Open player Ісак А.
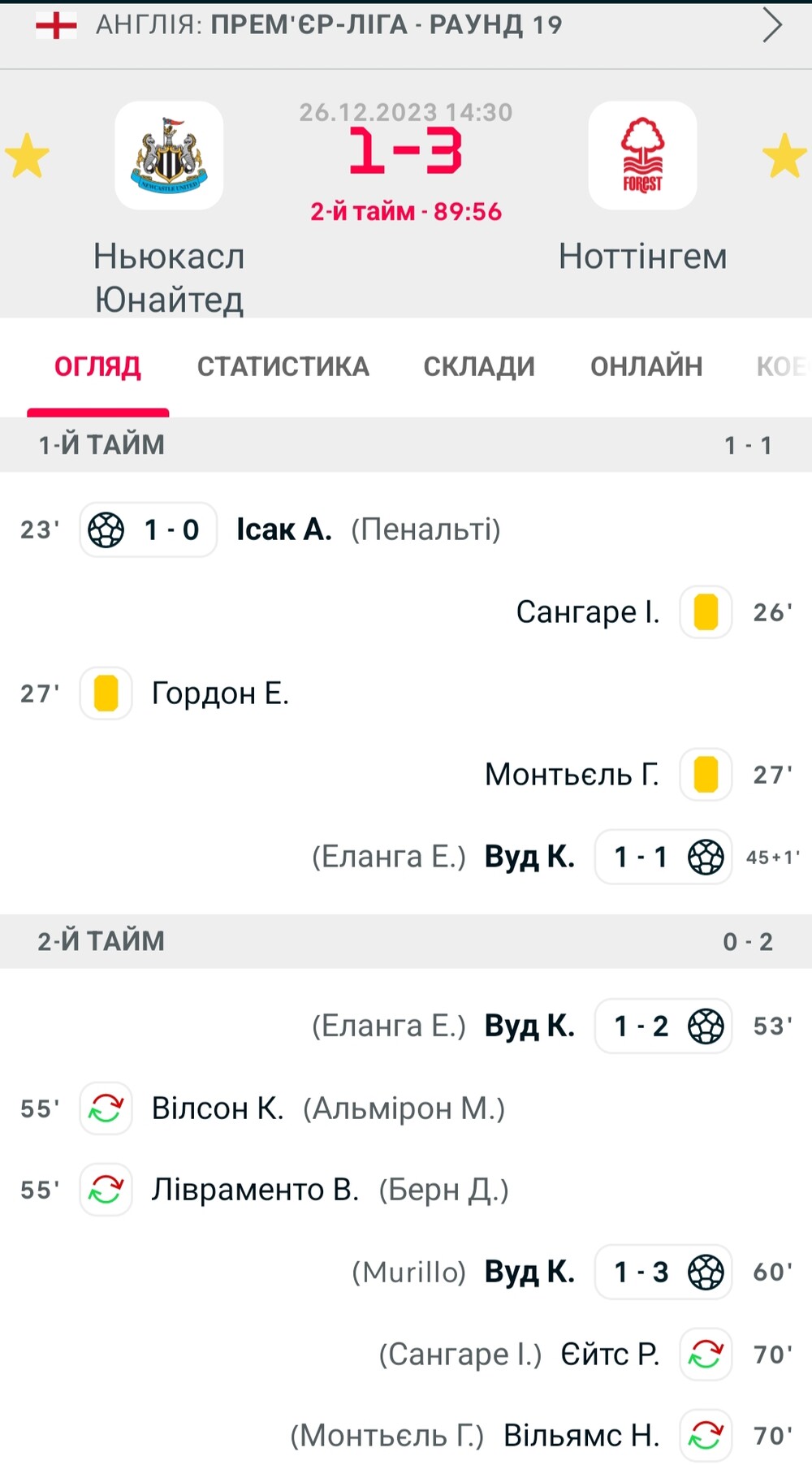Image resolution: width=812 pixels, height=1465 pixels. click(x=284, y=529)
